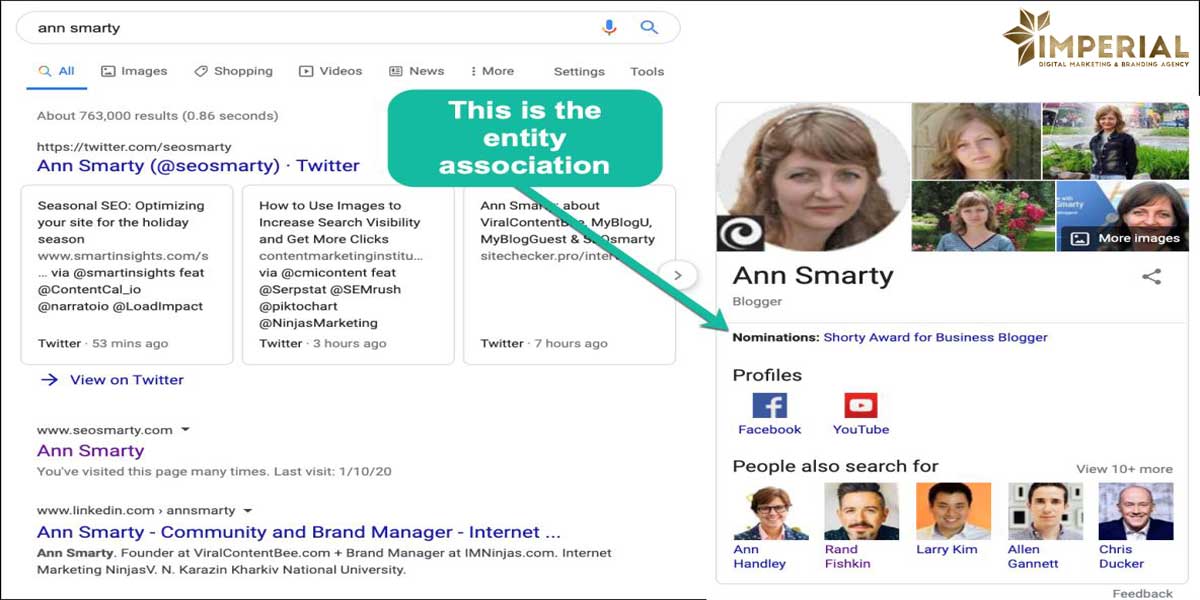
Task: Open the Facebook profile icon
Action: [769, 405]
